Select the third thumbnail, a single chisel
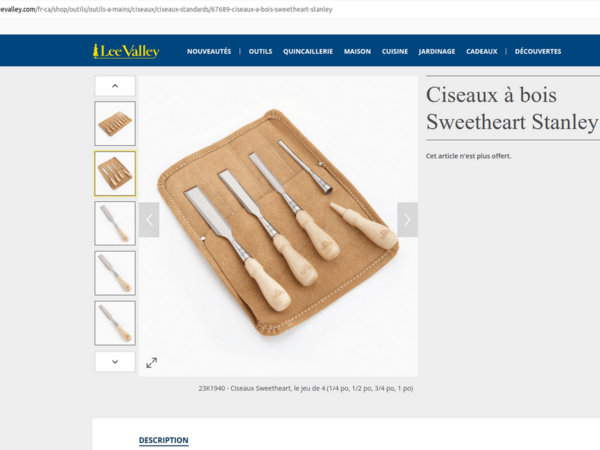This screenshot has height=450, width=600. (x=115, y=223)
